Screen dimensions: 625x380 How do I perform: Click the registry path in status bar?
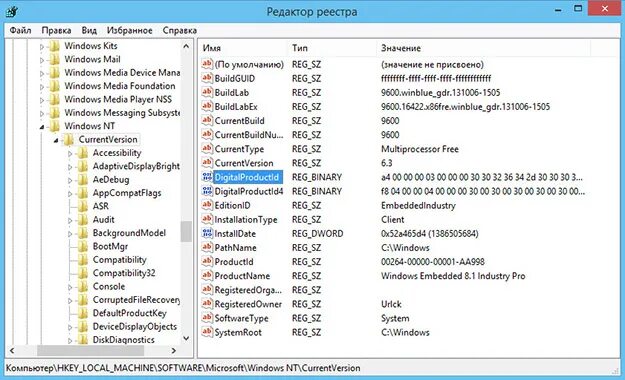pos(183,368)
